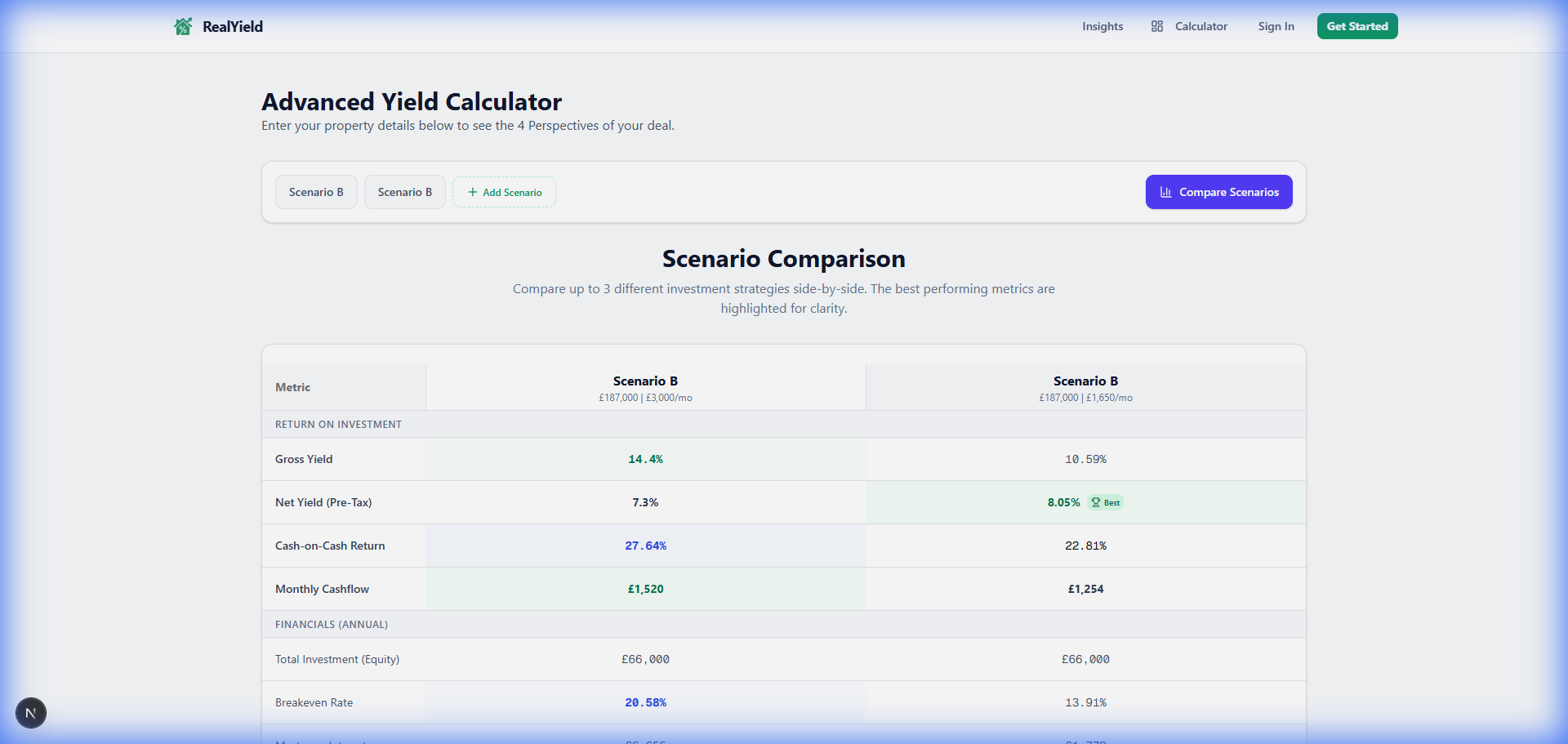Image resolution: width=1568 pixels, height=744 pixels.
Task: Click the RealYield house logo icon
Action: point(183,26)
